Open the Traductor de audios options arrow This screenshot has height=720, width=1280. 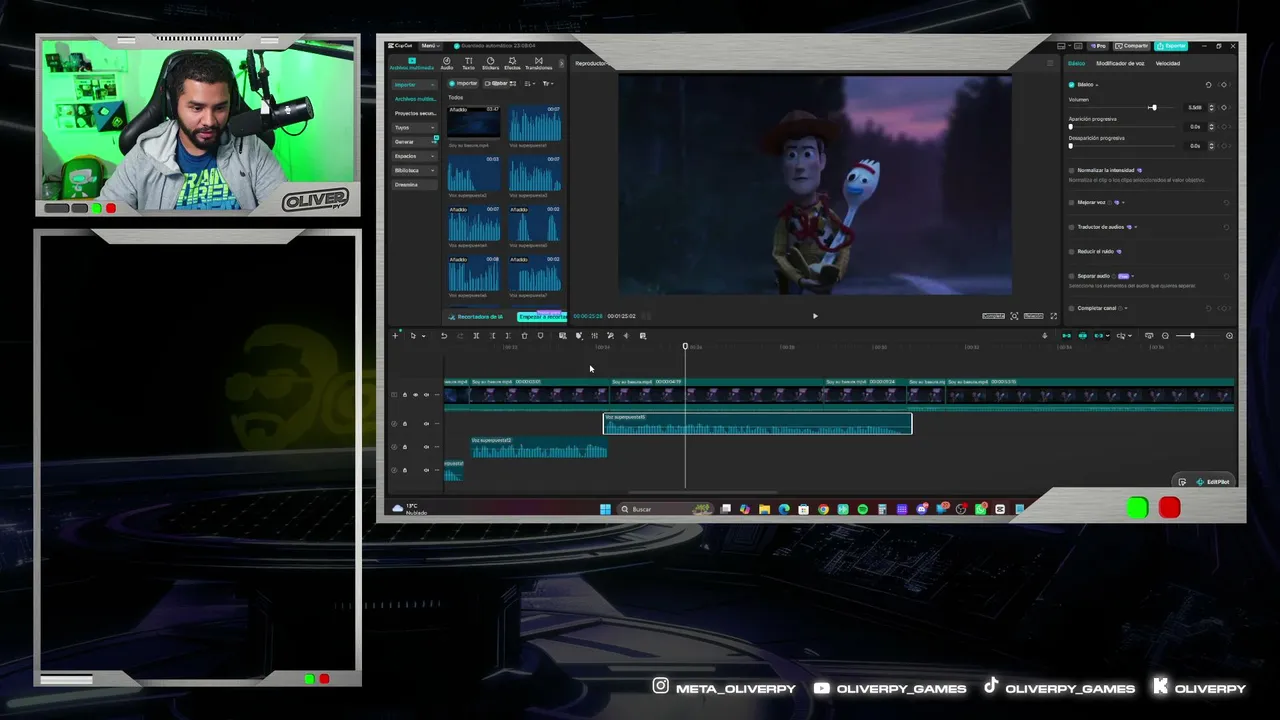[x=1136, y=227]
